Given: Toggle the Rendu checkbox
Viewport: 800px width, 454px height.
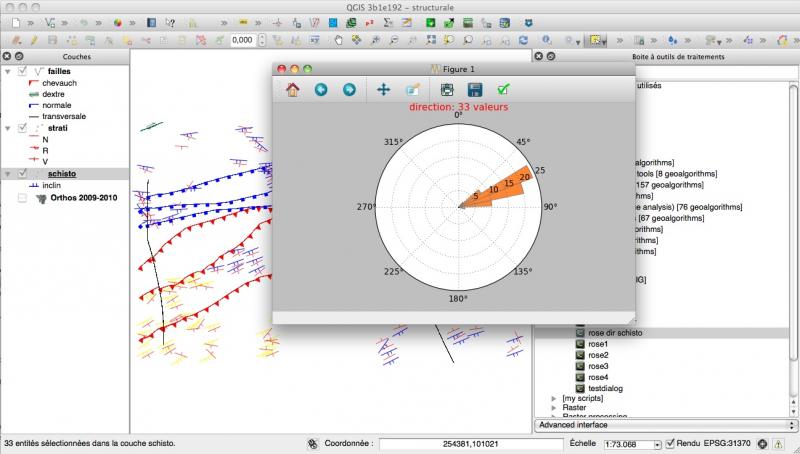Looking at the screenshot, I should pos(670,443).
